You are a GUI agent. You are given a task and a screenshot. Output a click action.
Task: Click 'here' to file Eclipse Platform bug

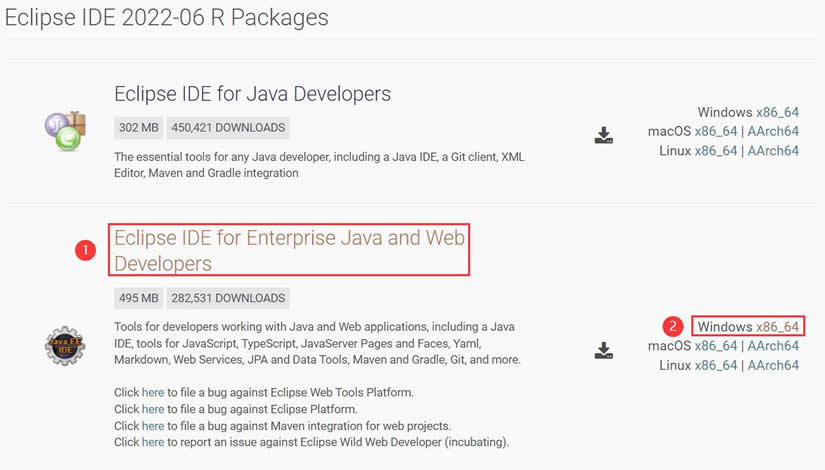153,409
